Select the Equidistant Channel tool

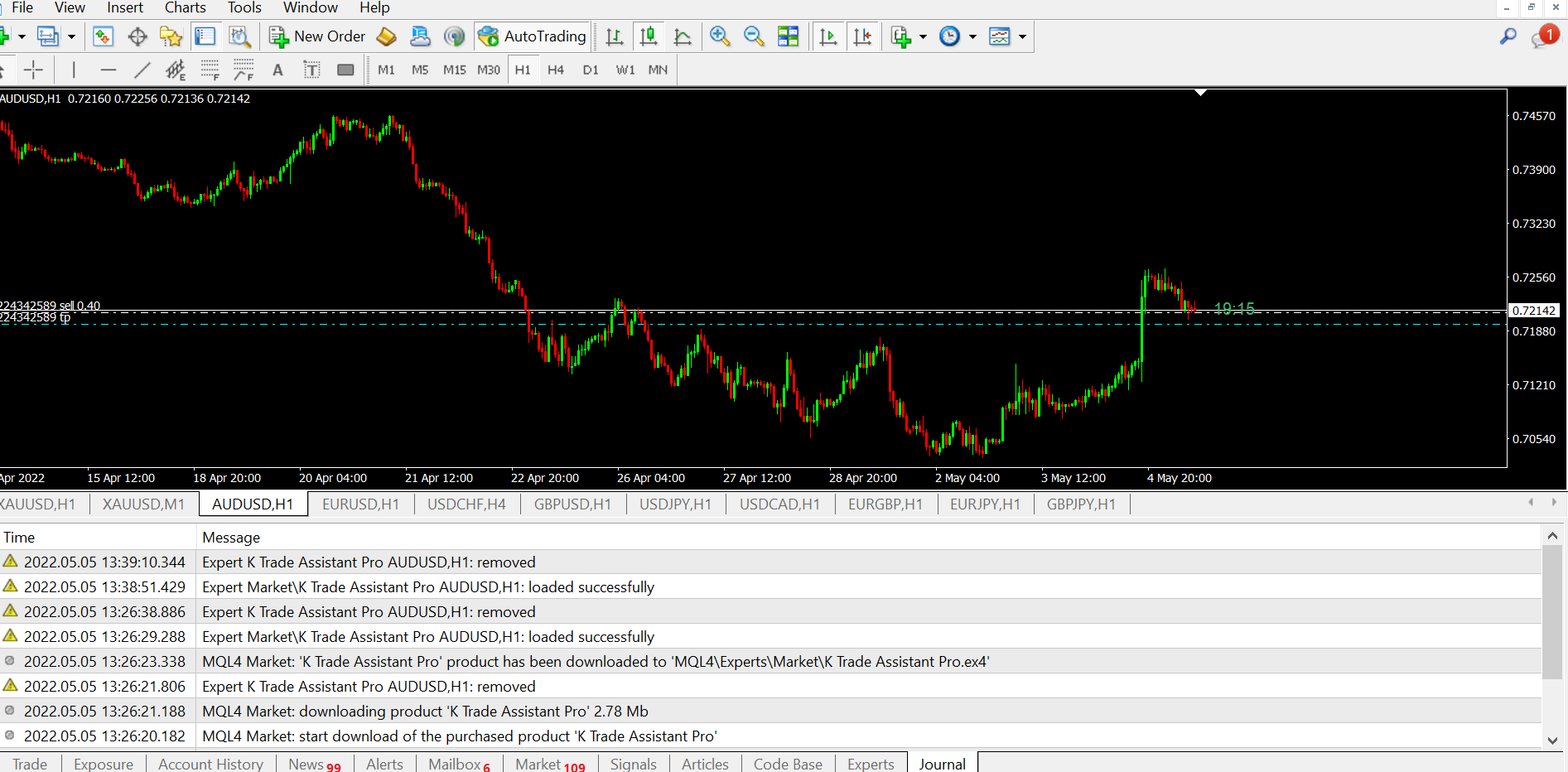[x=176, y=70]
